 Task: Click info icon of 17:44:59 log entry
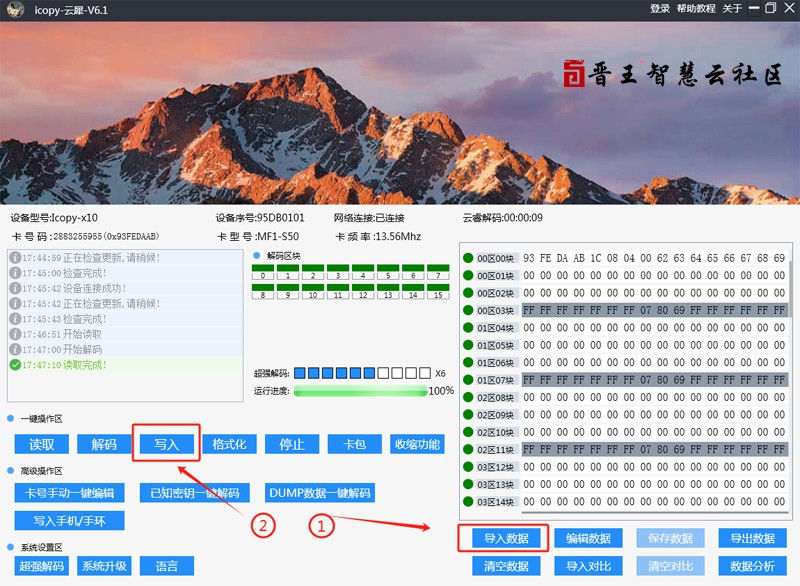point(15,258)
